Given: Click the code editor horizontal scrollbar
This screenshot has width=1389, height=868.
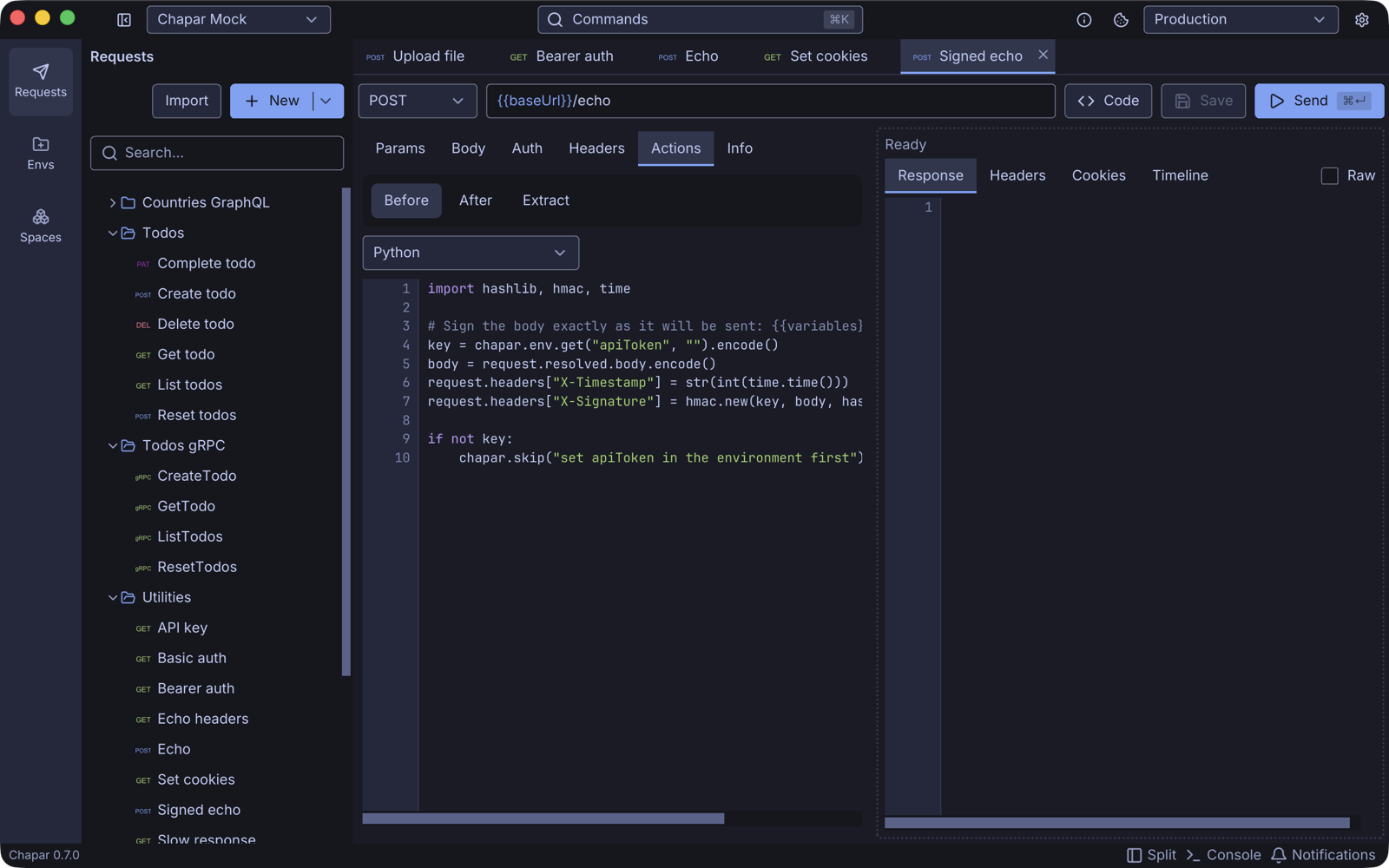Looking at the screenshot, I should [x=543, y=819].
